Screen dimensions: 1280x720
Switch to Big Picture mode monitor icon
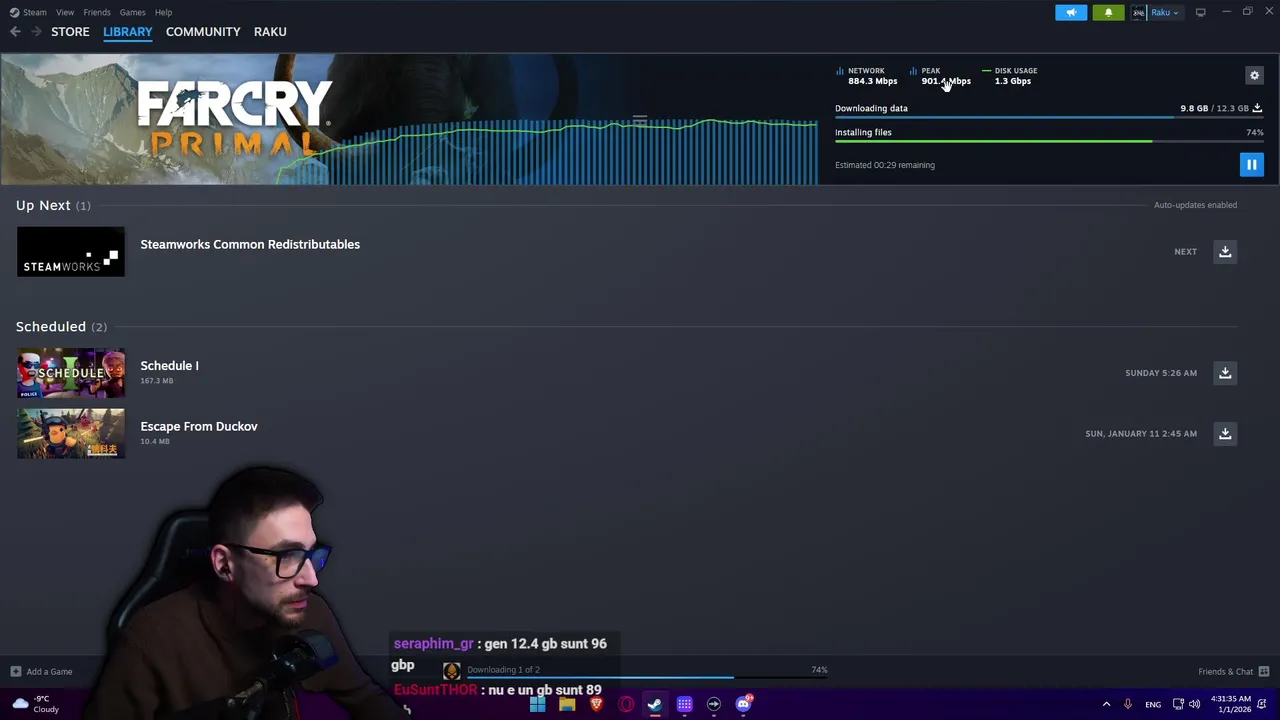point(1200,12)
